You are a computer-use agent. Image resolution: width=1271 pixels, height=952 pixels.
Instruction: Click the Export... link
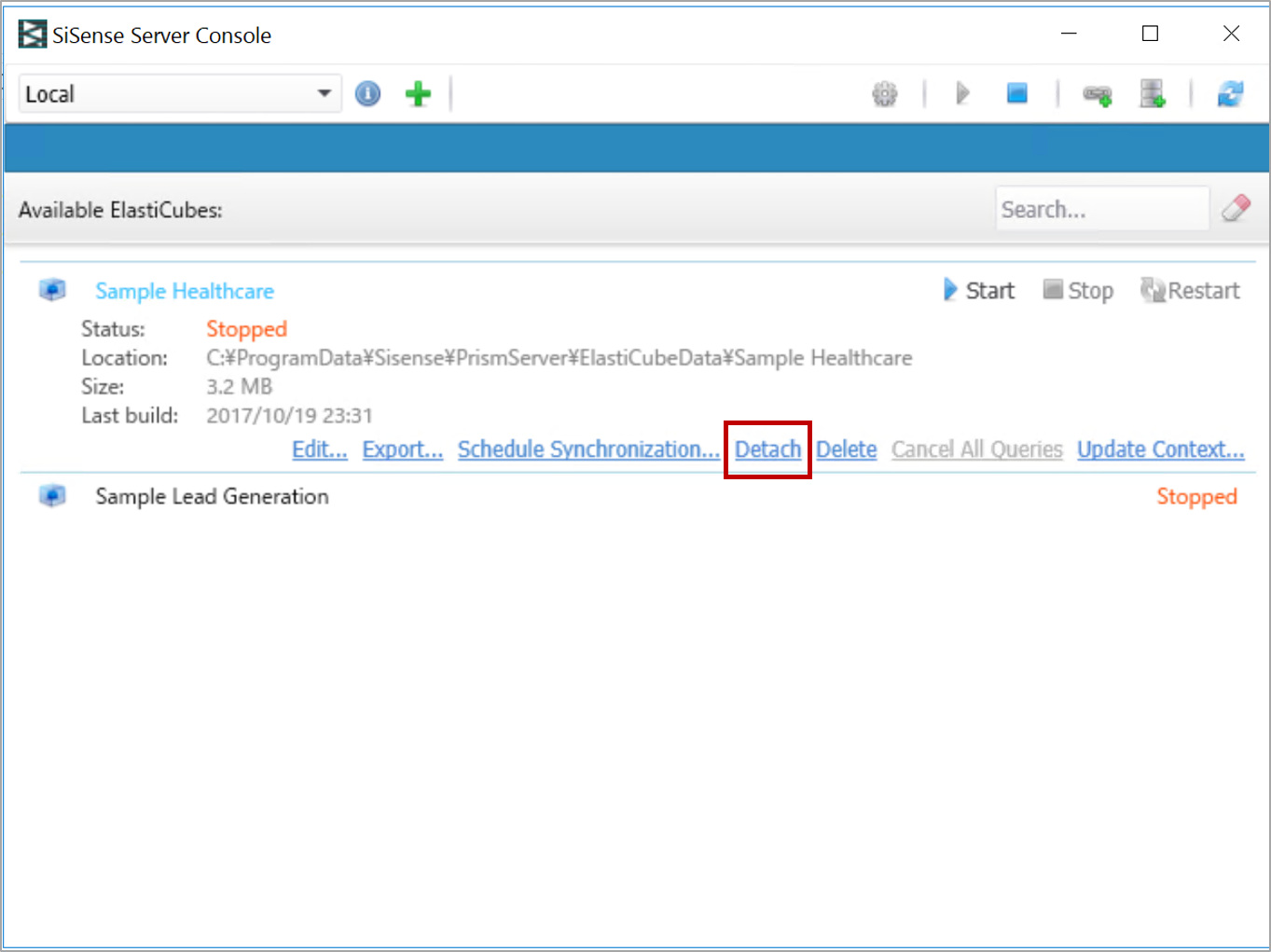click(x=403, y=449)
